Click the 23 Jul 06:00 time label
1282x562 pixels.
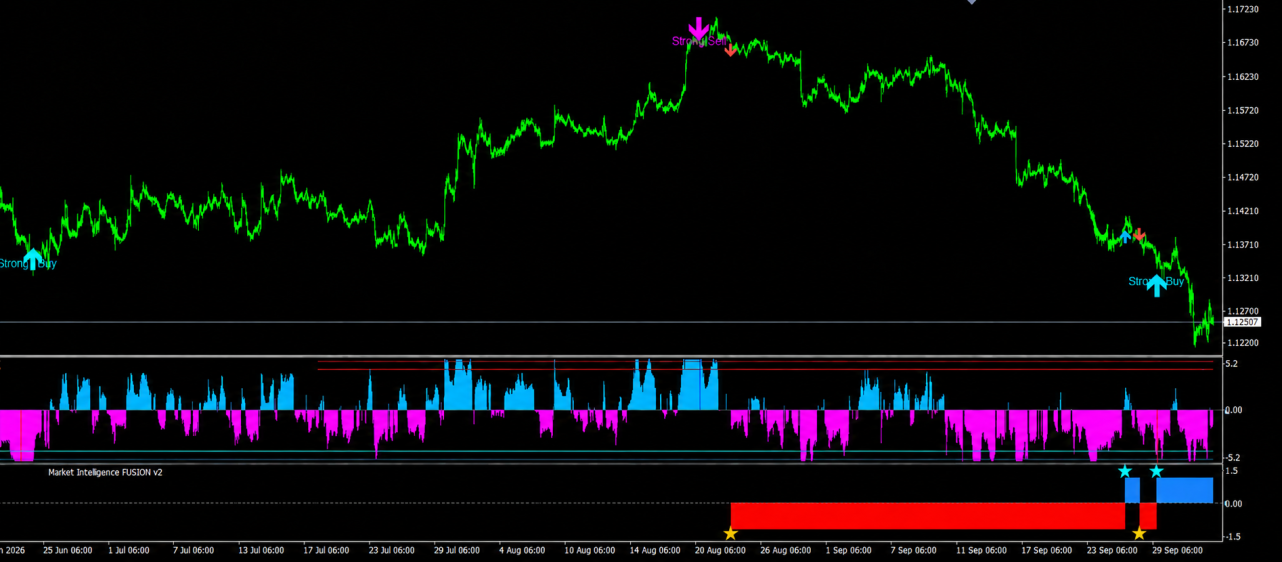tap(390, 550)
